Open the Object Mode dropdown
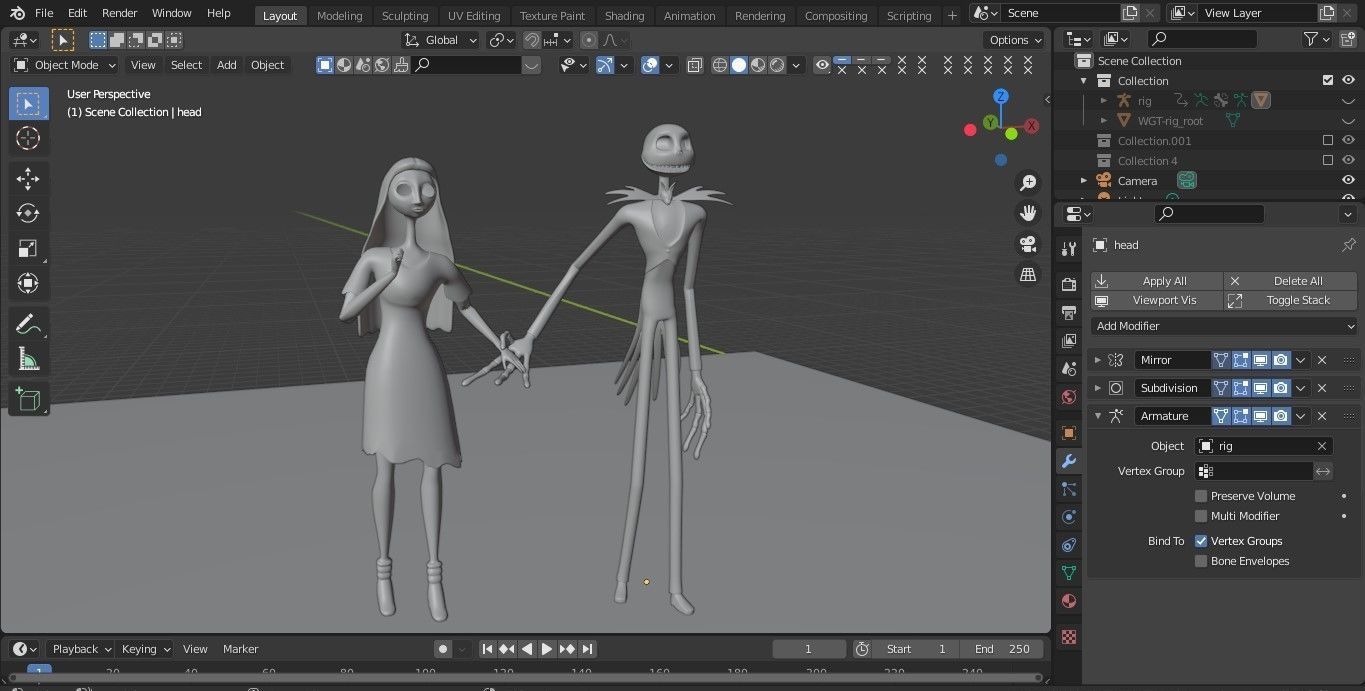The image size is (1365, 691). click(65, 65)
